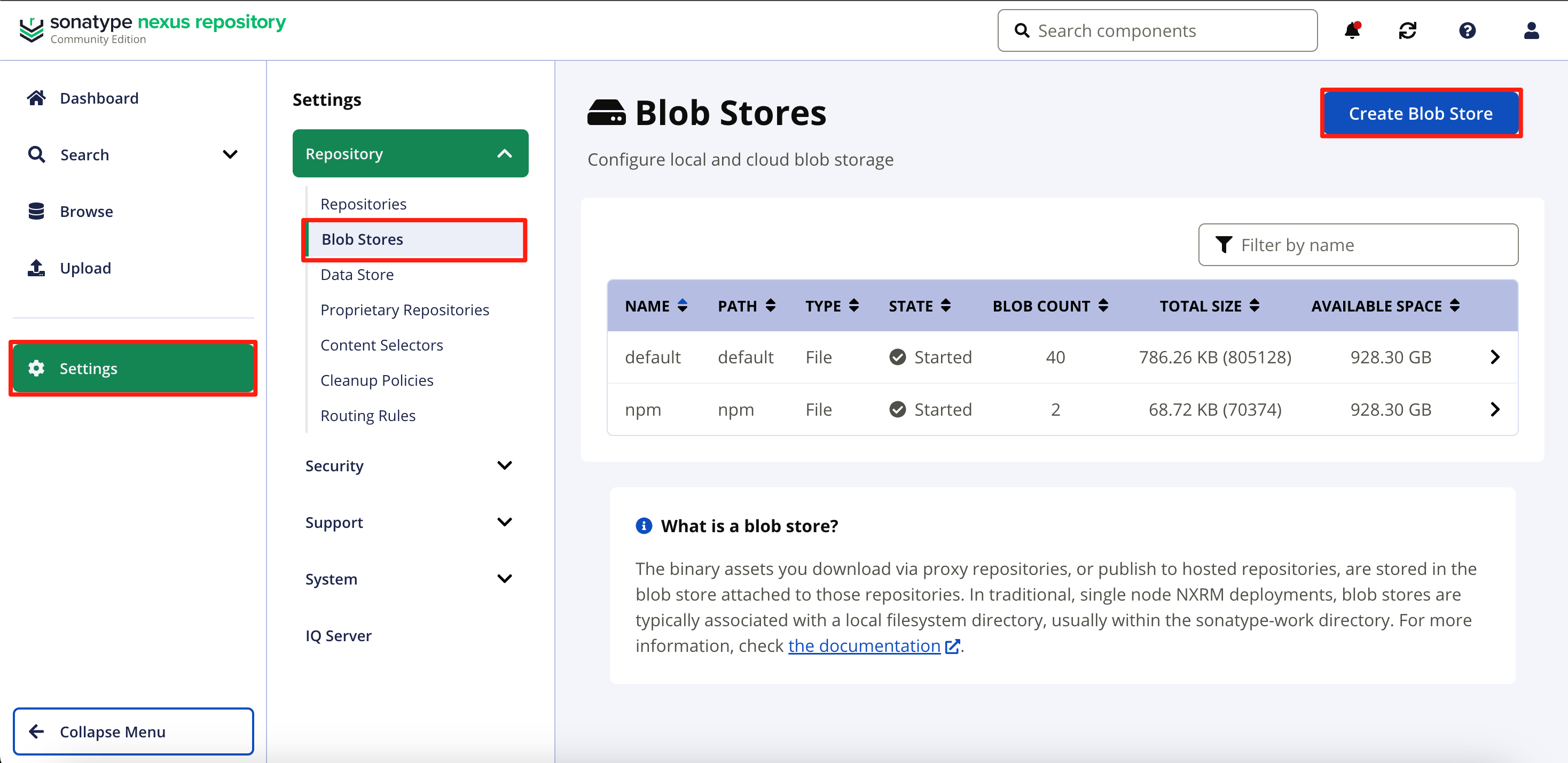Open Cleanup Policies menu item

tap(377, 380)
